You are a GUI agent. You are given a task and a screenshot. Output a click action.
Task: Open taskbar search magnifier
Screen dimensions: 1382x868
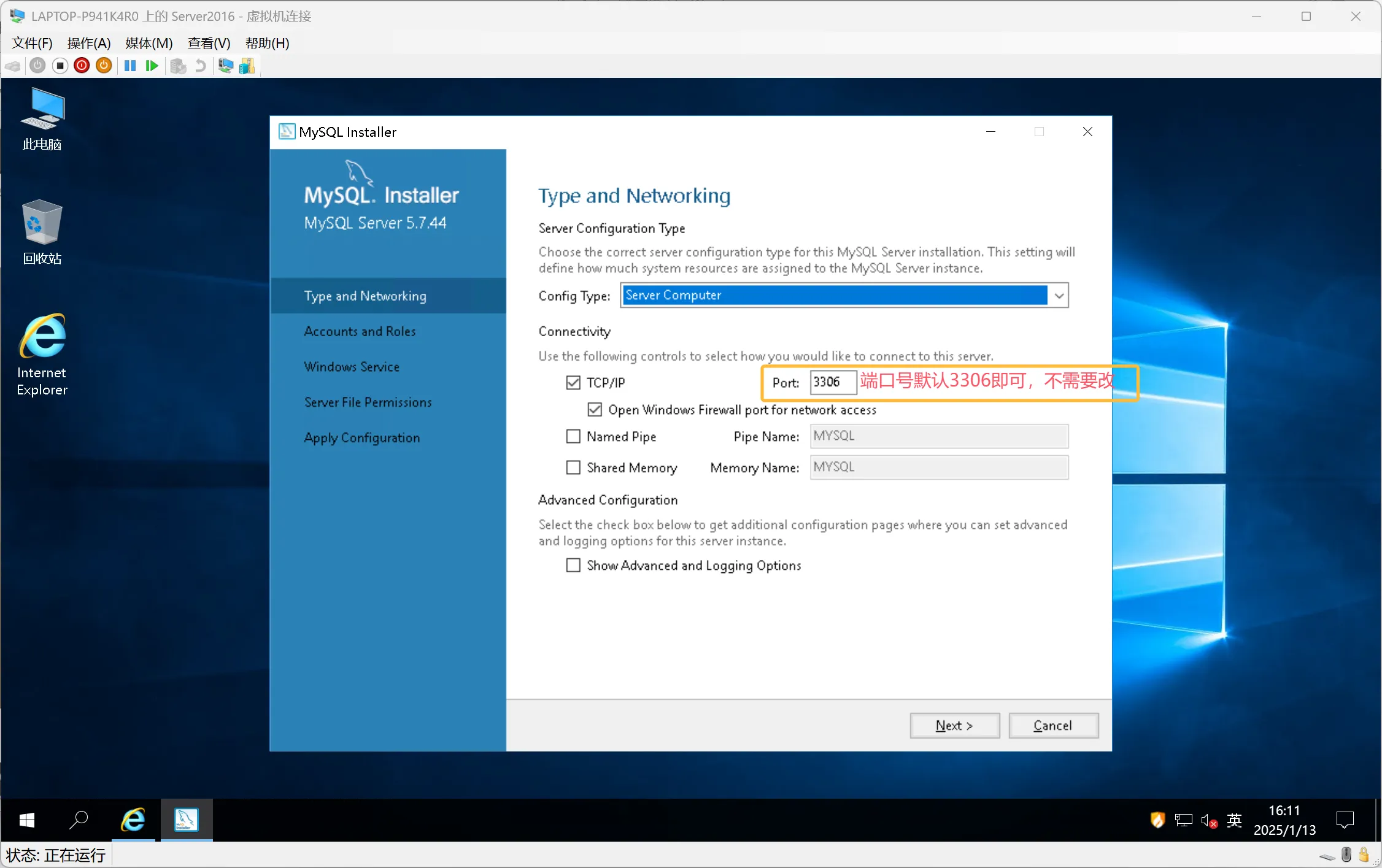pyautogui.click(x=79, y=820)
